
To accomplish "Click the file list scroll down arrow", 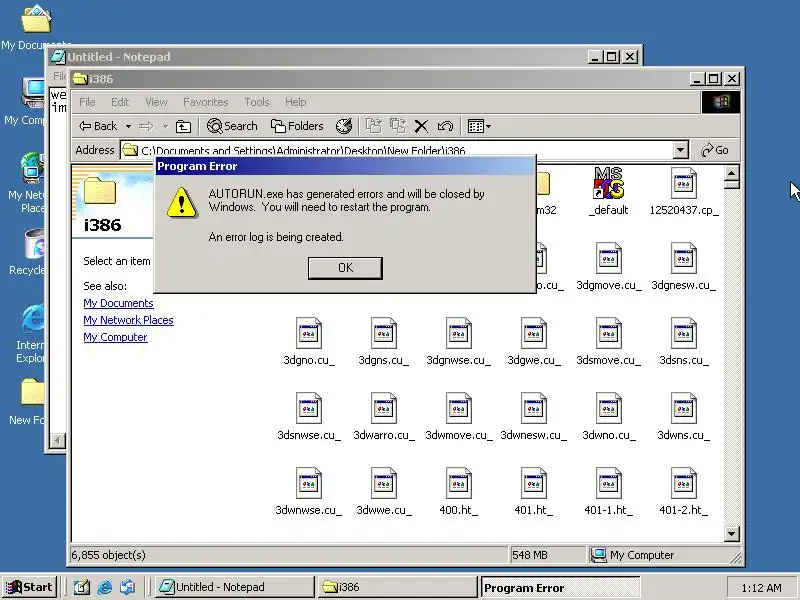I will click(x=732, y=534).
